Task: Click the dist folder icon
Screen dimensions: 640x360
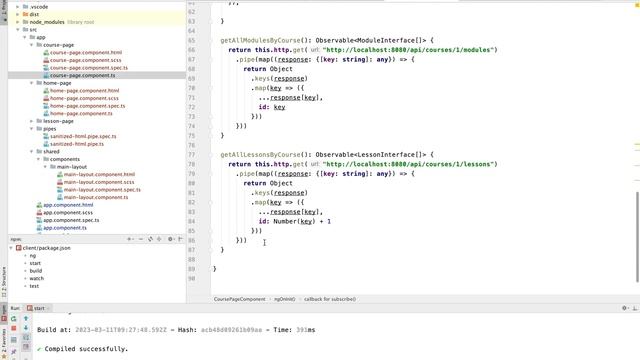Action: [x=26, y=14]
